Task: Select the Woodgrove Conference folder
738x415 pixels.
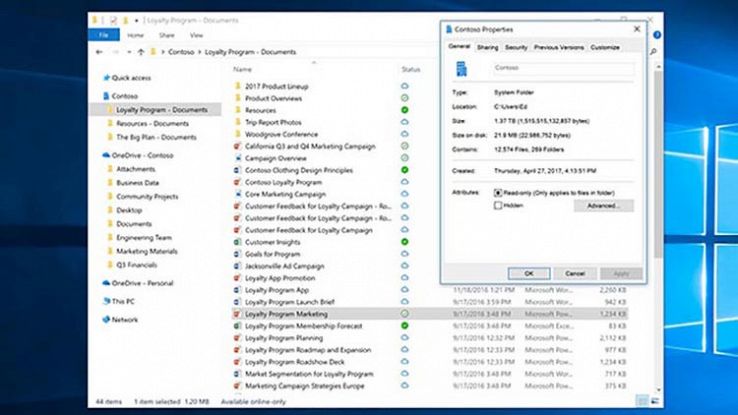Action: pos(281,134)
